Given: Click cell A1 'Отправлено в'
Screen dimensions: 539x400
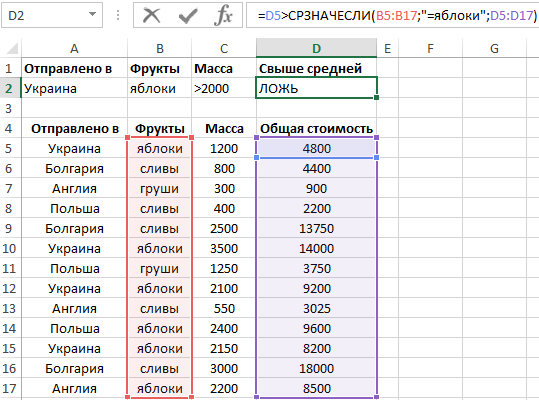Looking at the screenshot, I should [74, 68].
